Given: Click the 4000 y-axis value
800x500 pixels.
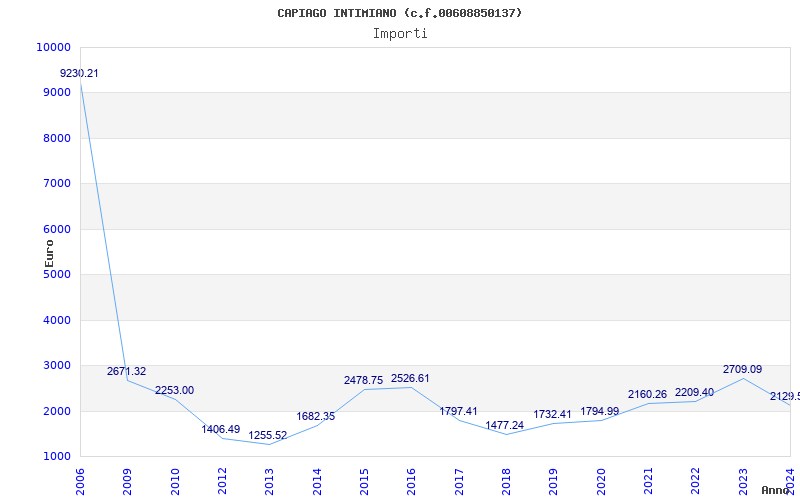Looking at the screenshot, I should pos(56,320).
